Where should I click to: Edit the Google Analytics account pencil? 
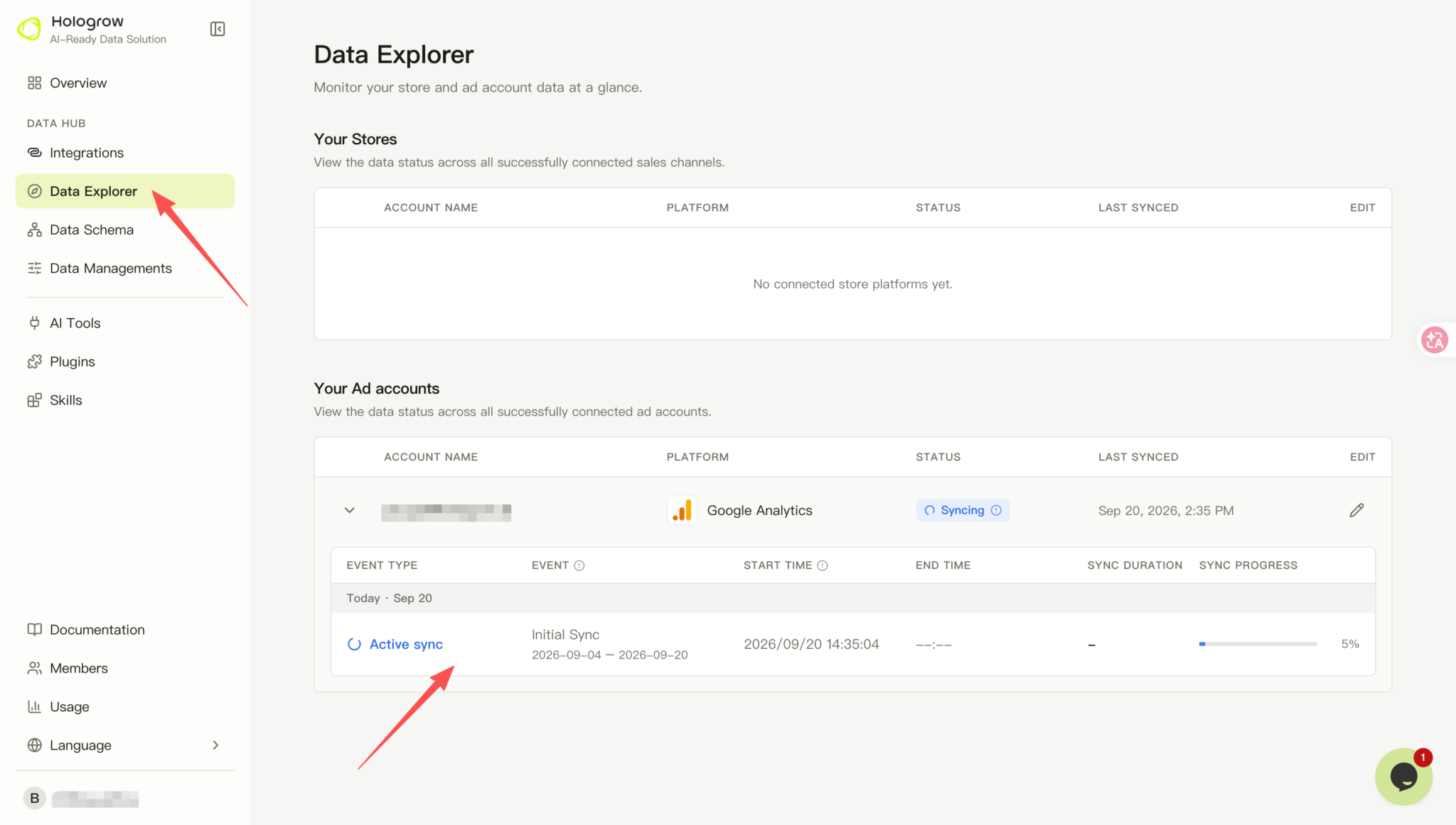click(x=1356, y=510)
